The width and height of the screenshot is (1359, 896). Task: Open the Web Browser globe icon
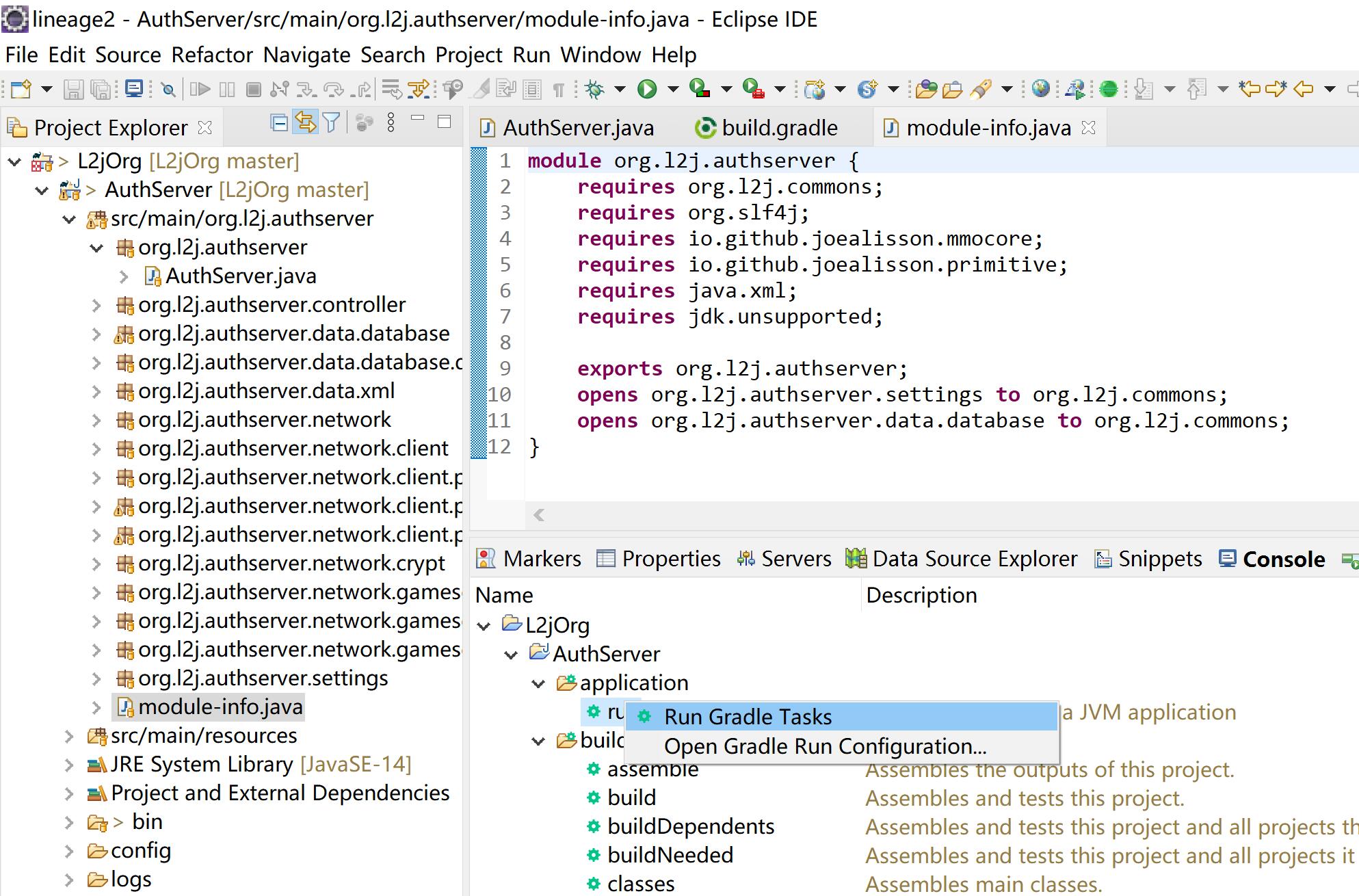[1040, 89]
